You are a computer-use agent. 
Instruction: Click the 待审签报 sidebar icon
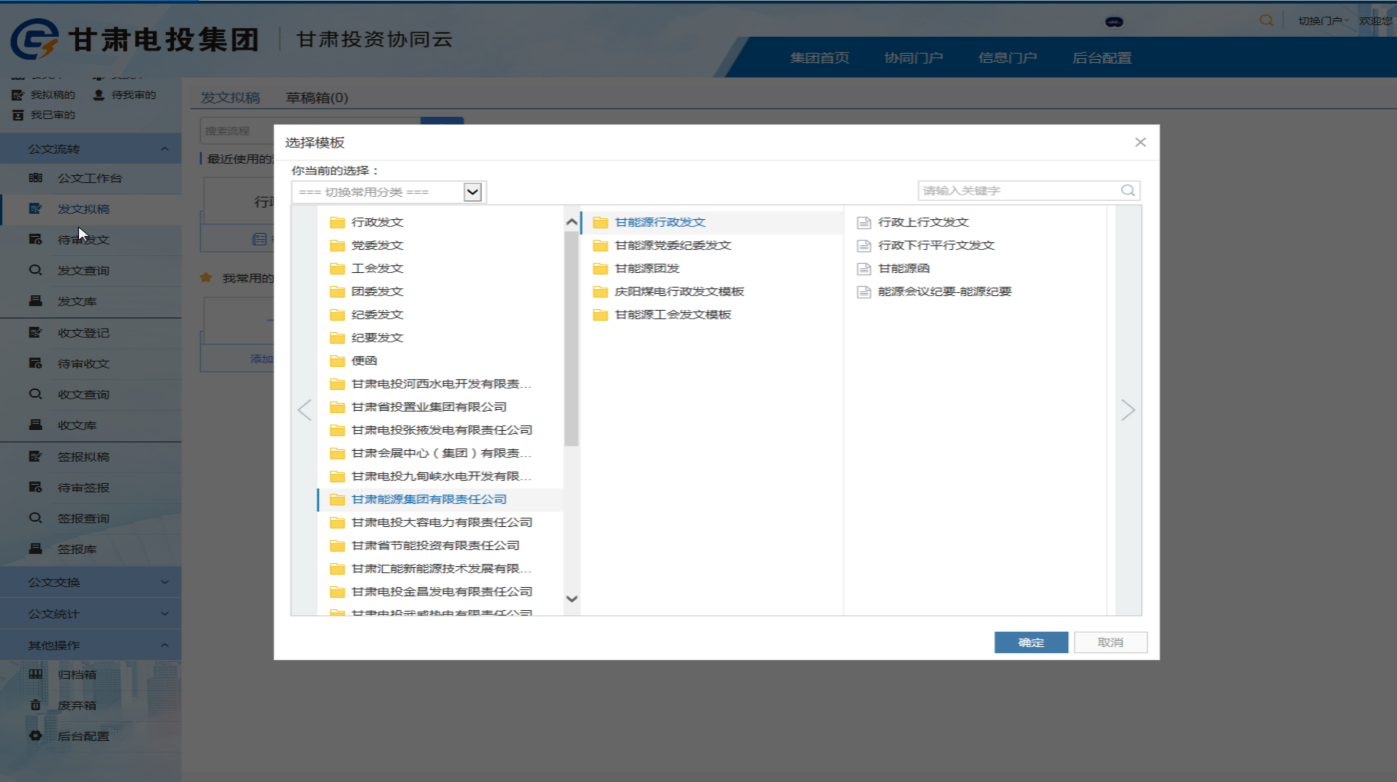(x=36, y=488)
